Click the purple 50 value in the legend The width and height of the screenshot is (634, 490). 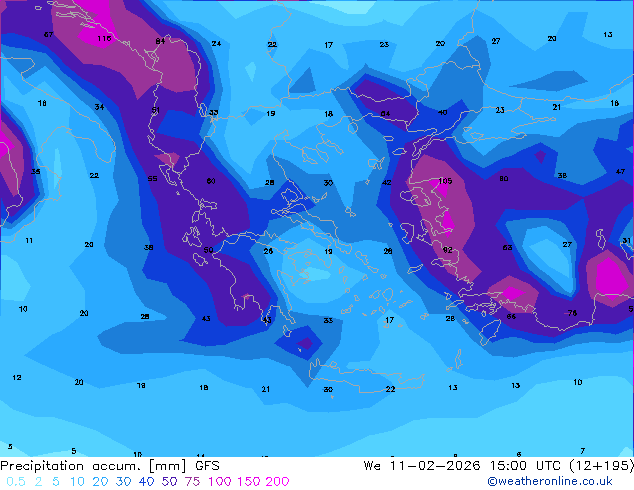click(169, 482)
